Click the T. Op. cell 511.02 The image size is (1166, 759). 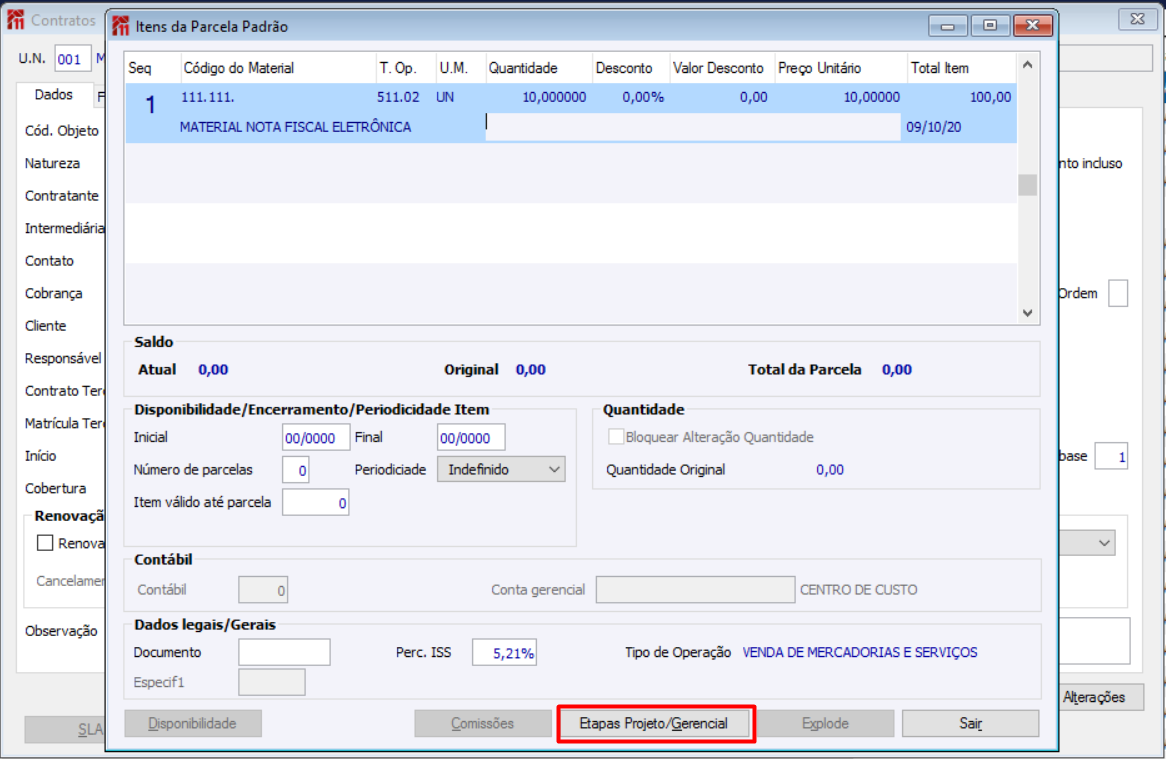pyautogui.click(x=398, y=97)
